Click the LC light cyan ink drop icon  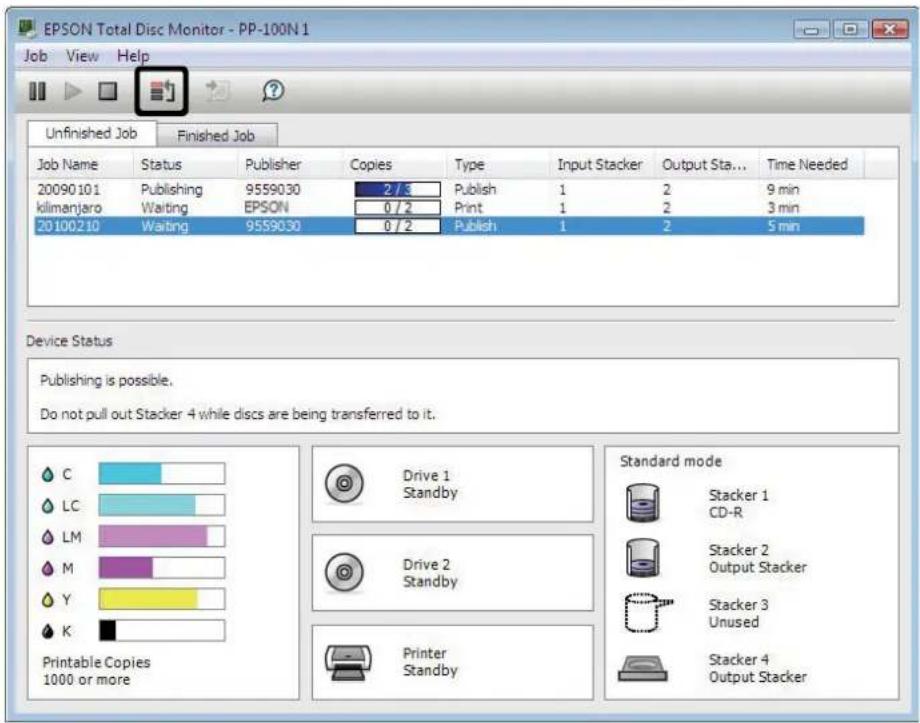coord(48,506)
